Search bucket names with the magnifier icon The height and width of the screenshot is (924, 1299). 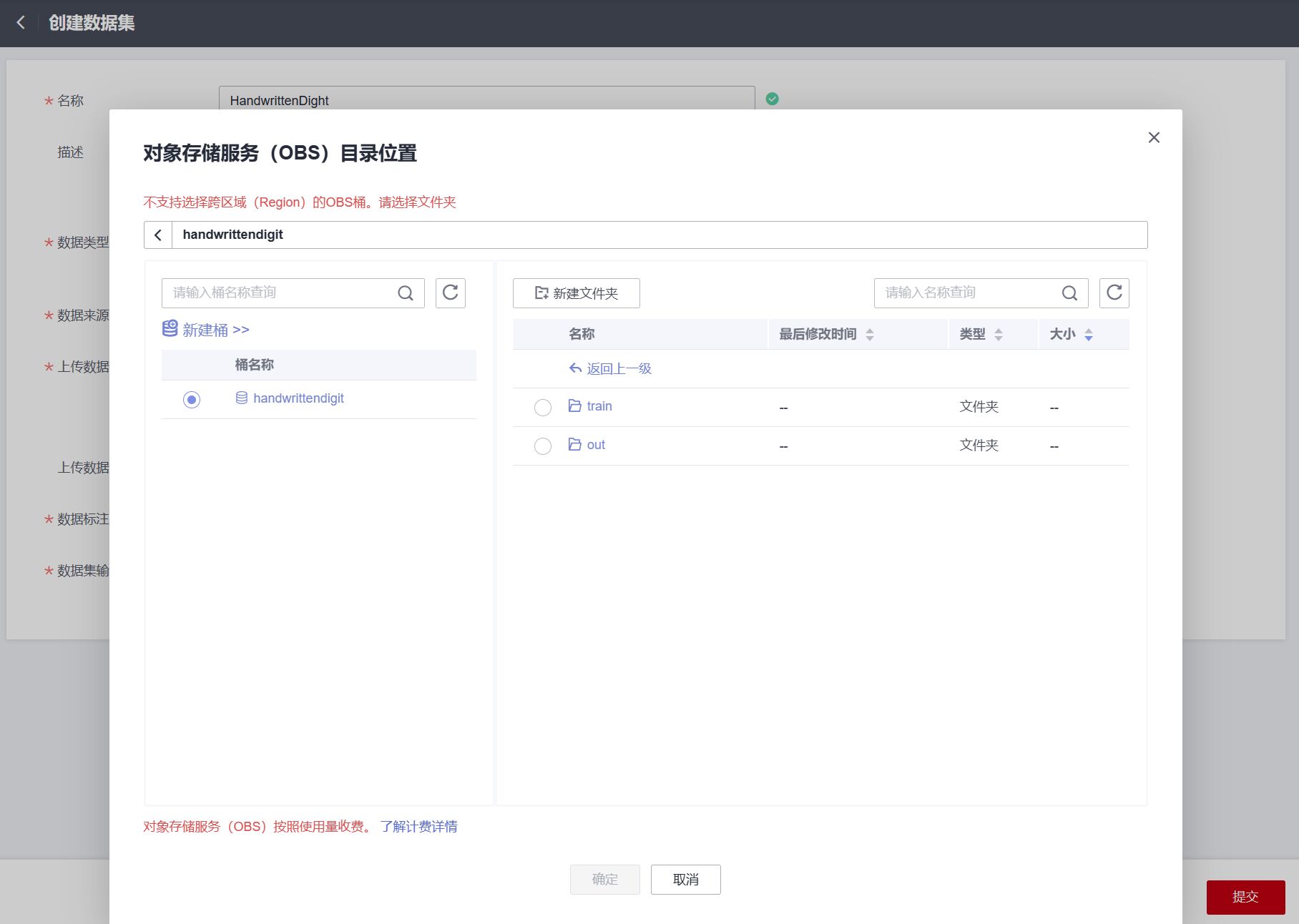coord(406,293)
